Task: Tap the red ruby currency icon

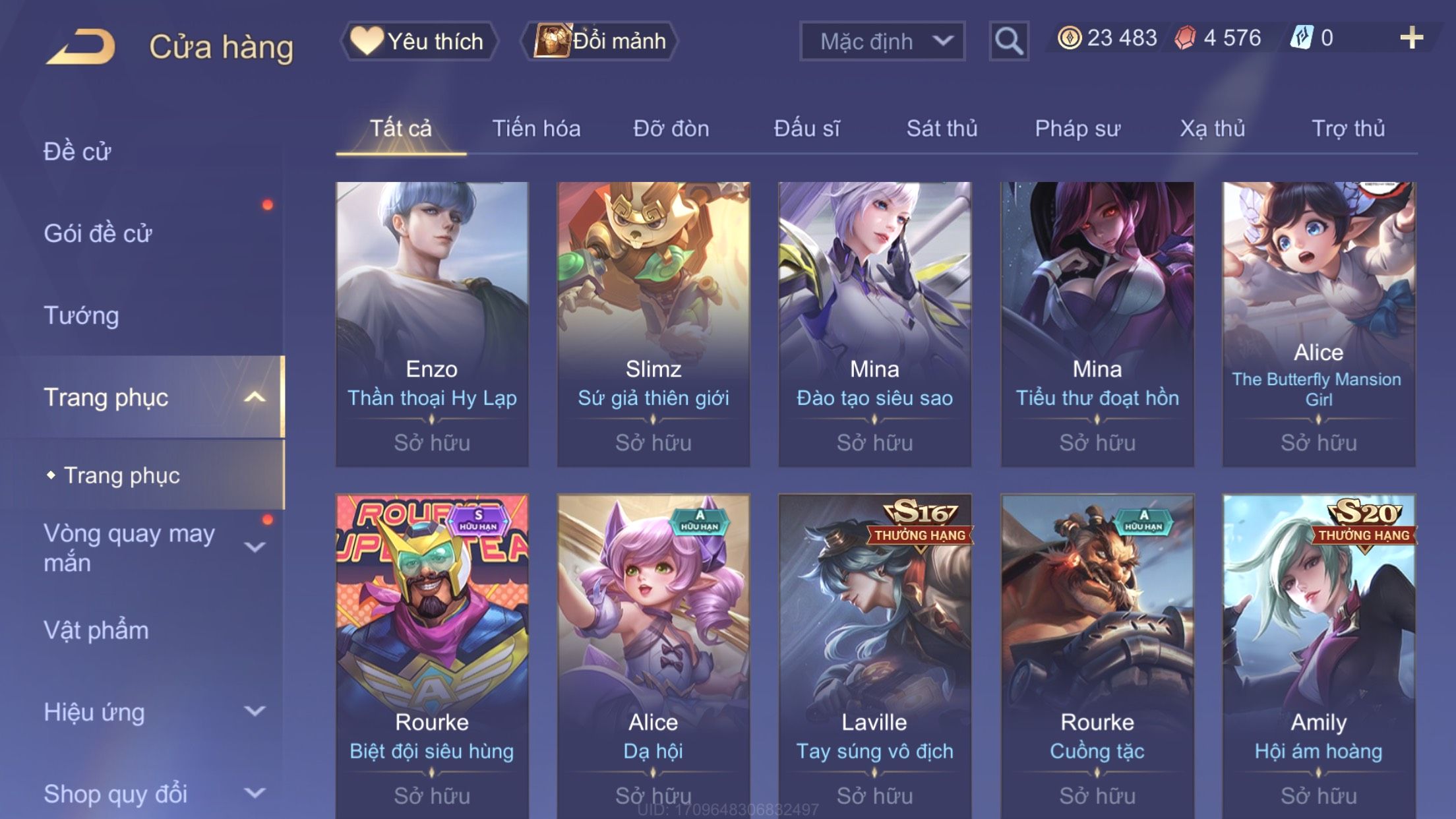Action: 1185,38
